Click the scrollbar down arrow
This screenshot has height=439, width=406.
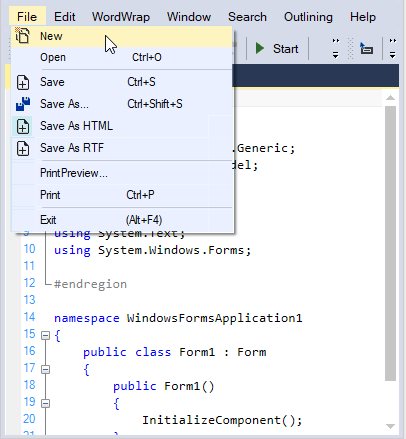click(390, 426)
